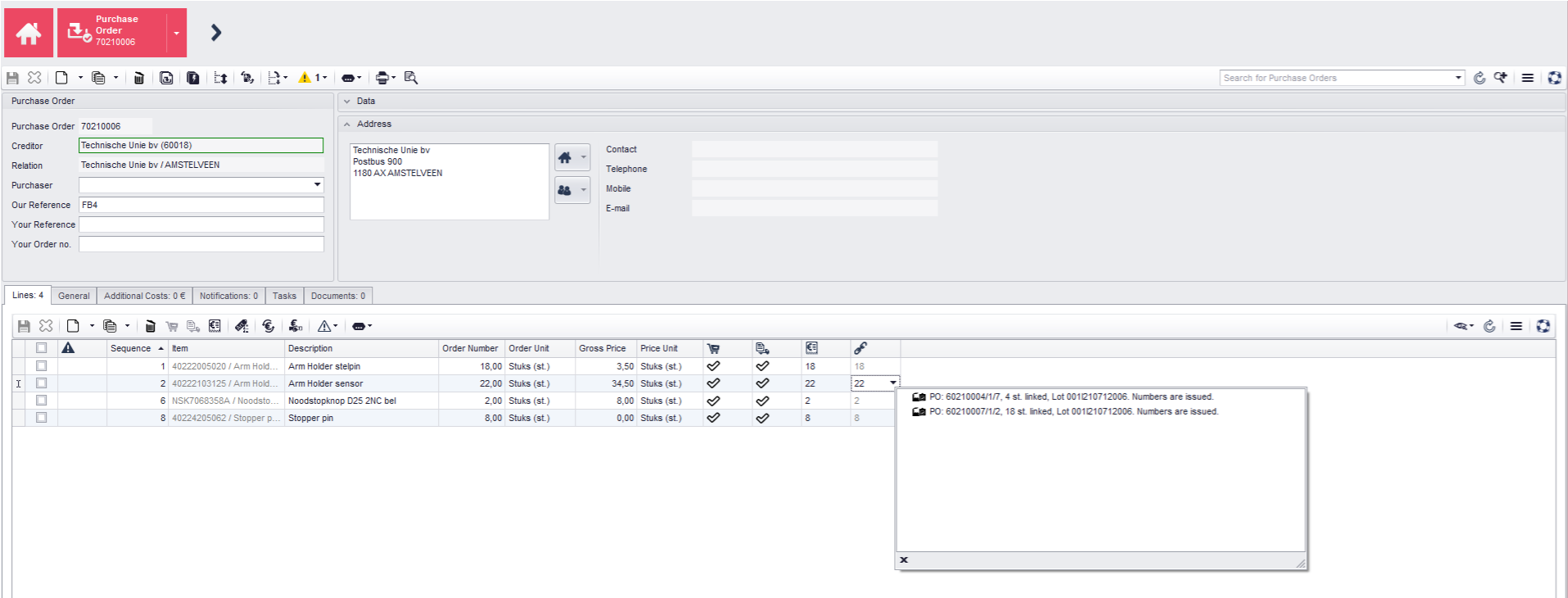Open the yellow warning notifications dropdown
This screenshot has height=598, width=1568.
coord(313,78)
